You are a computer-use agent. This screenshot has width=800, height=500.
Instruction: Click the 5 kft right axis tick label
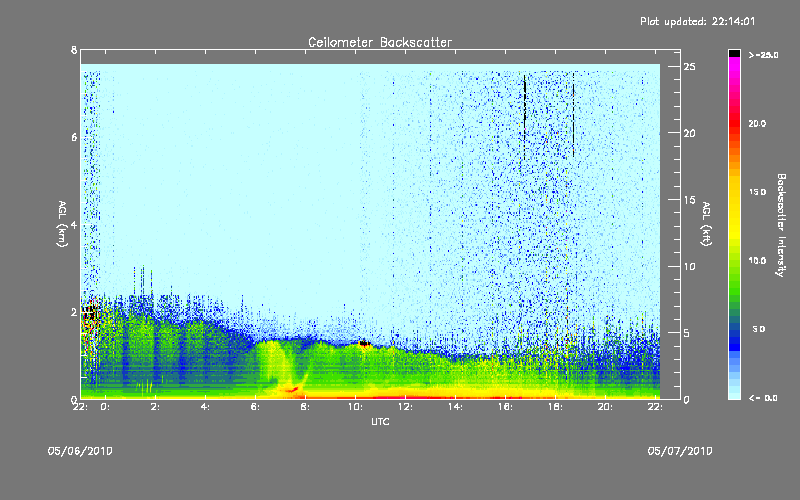(x=687, y=333)
